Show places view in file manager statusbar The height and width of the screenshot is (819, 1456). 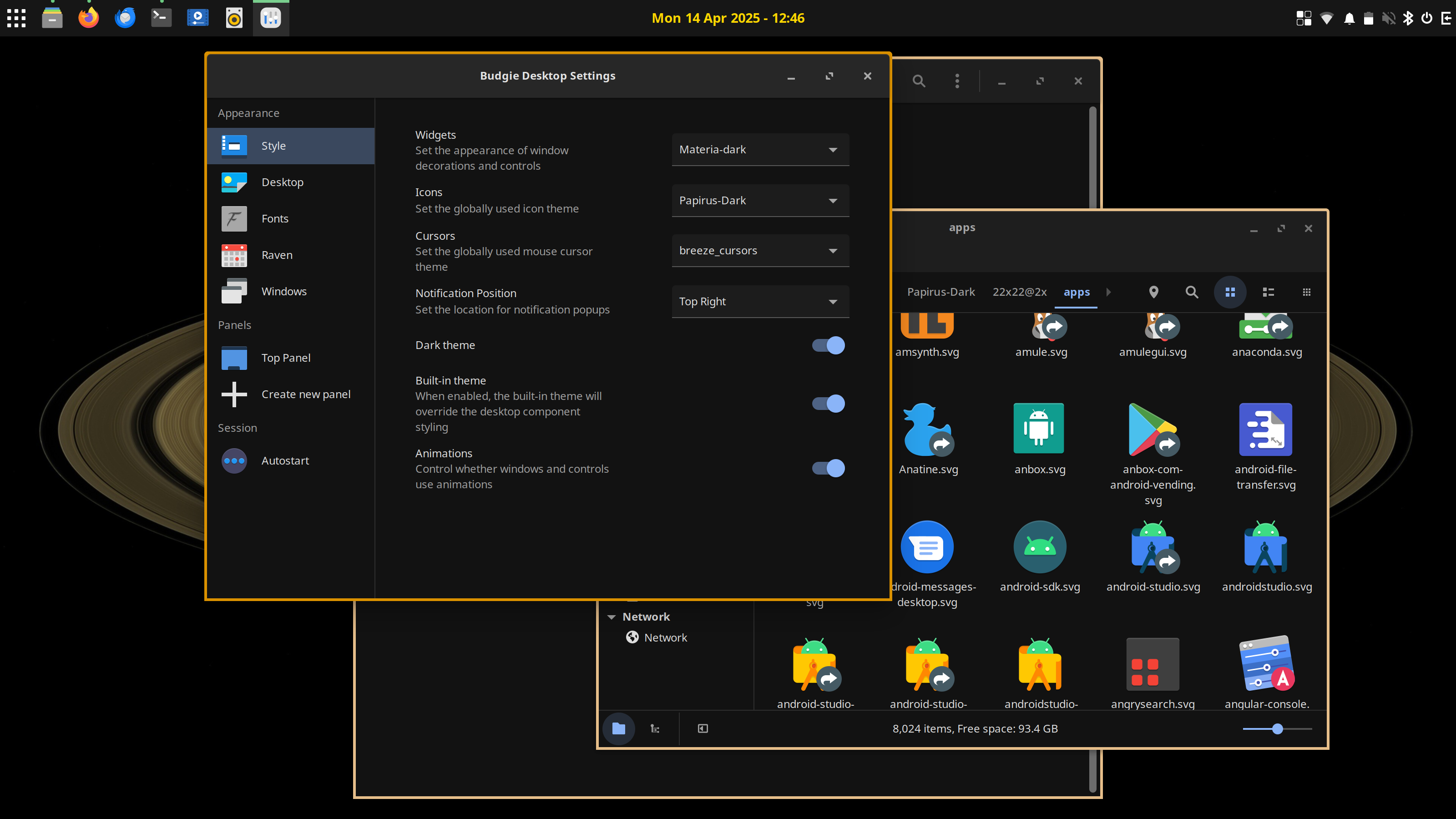(x=618, y=728)
